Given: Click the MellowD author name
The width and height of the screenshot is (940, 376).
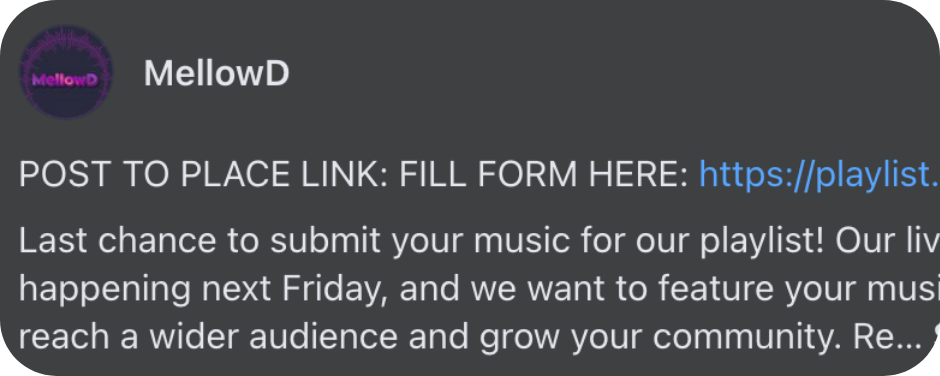Looking at the screenshot, I should 216,74.
